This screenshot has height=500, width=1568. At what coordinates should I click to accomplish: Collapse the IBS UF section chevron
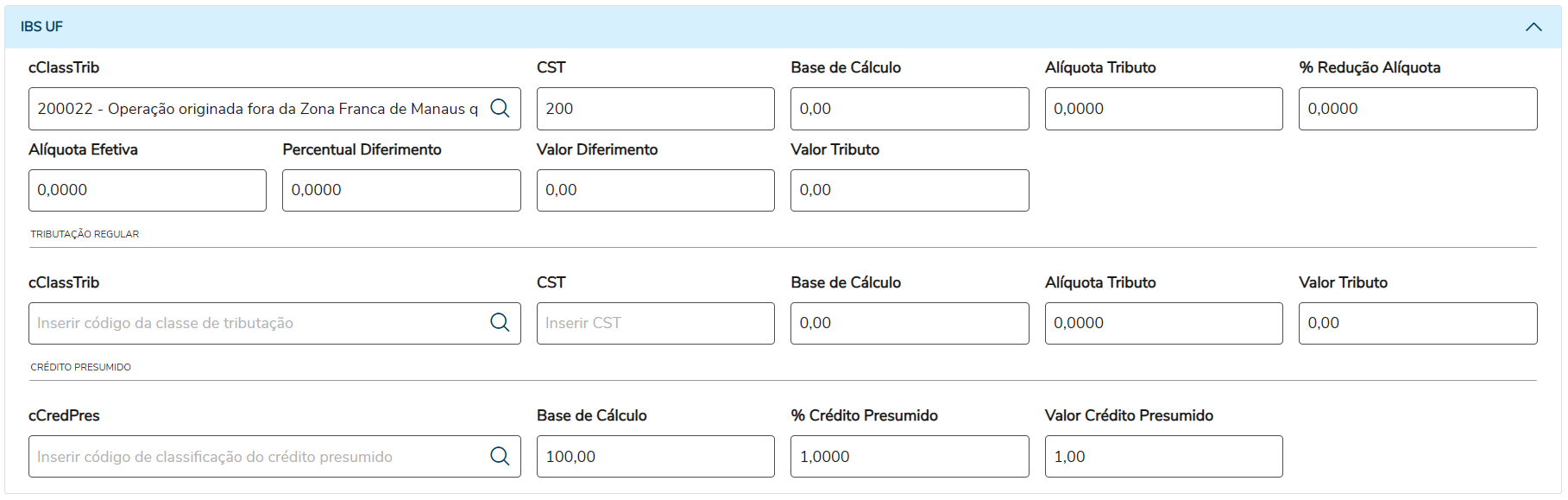pyautogui.click(x=1533, y=27)
